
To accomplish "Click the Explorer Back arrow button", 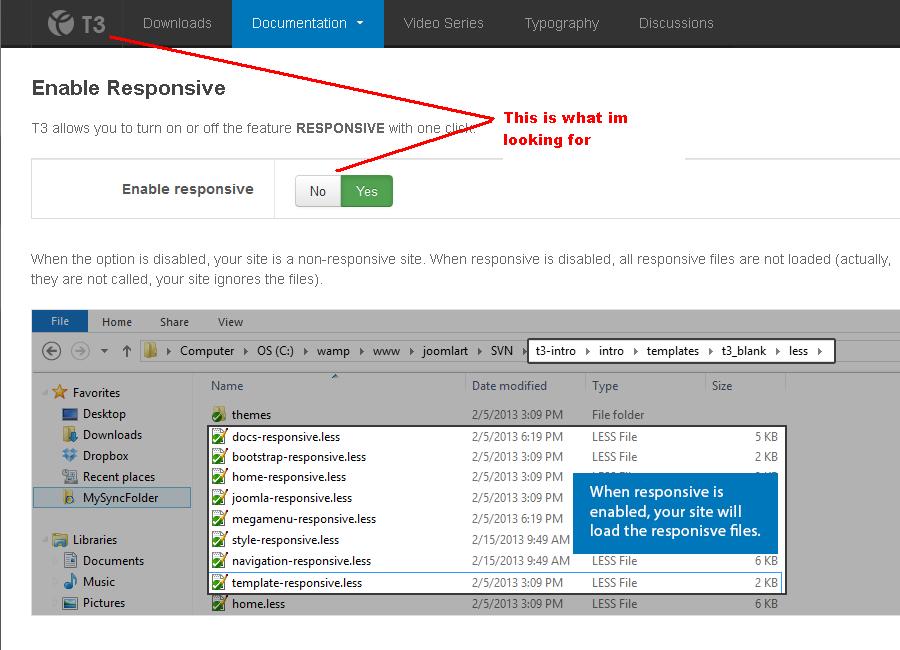I will 52,351.
